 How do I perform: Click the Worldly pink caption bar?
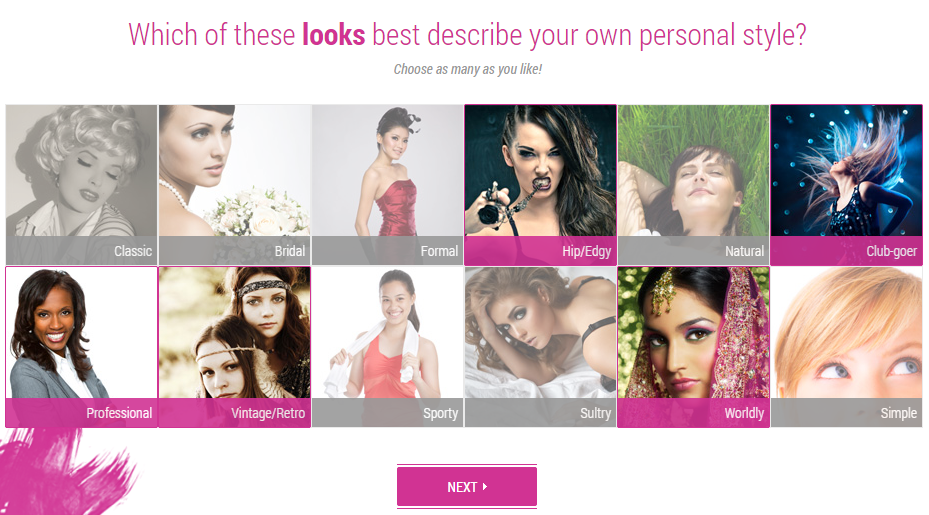[693, 412]
